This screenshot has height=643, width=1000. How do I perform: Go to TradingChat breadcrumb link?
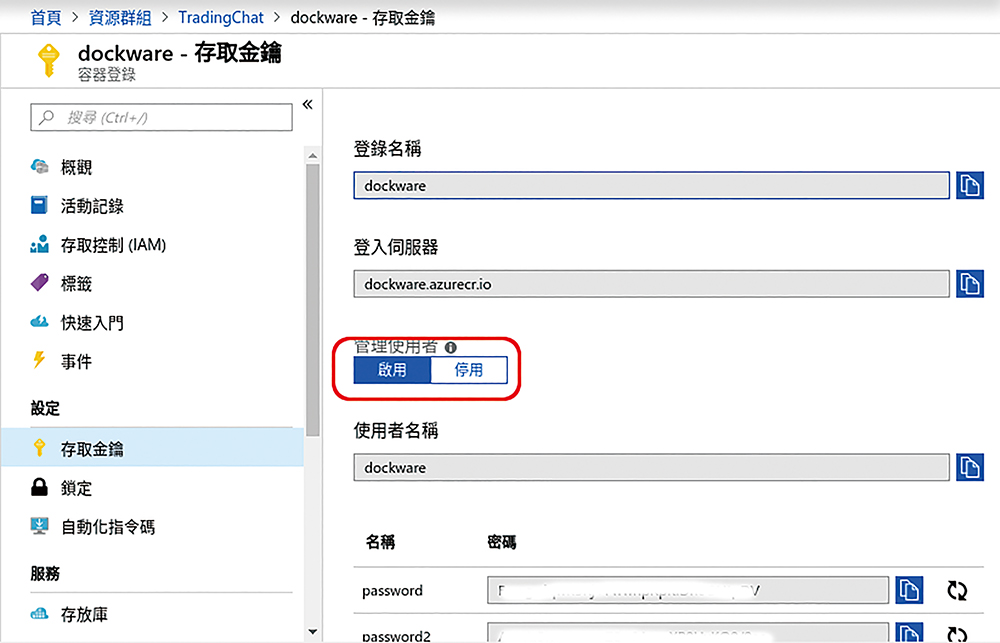pos(221,17)
